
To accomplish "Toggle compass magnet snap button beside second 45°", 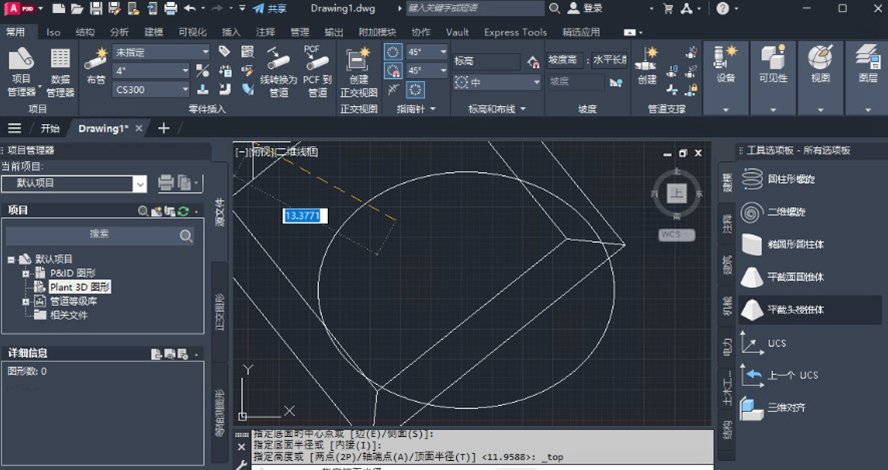I will [x=393, y=71].
